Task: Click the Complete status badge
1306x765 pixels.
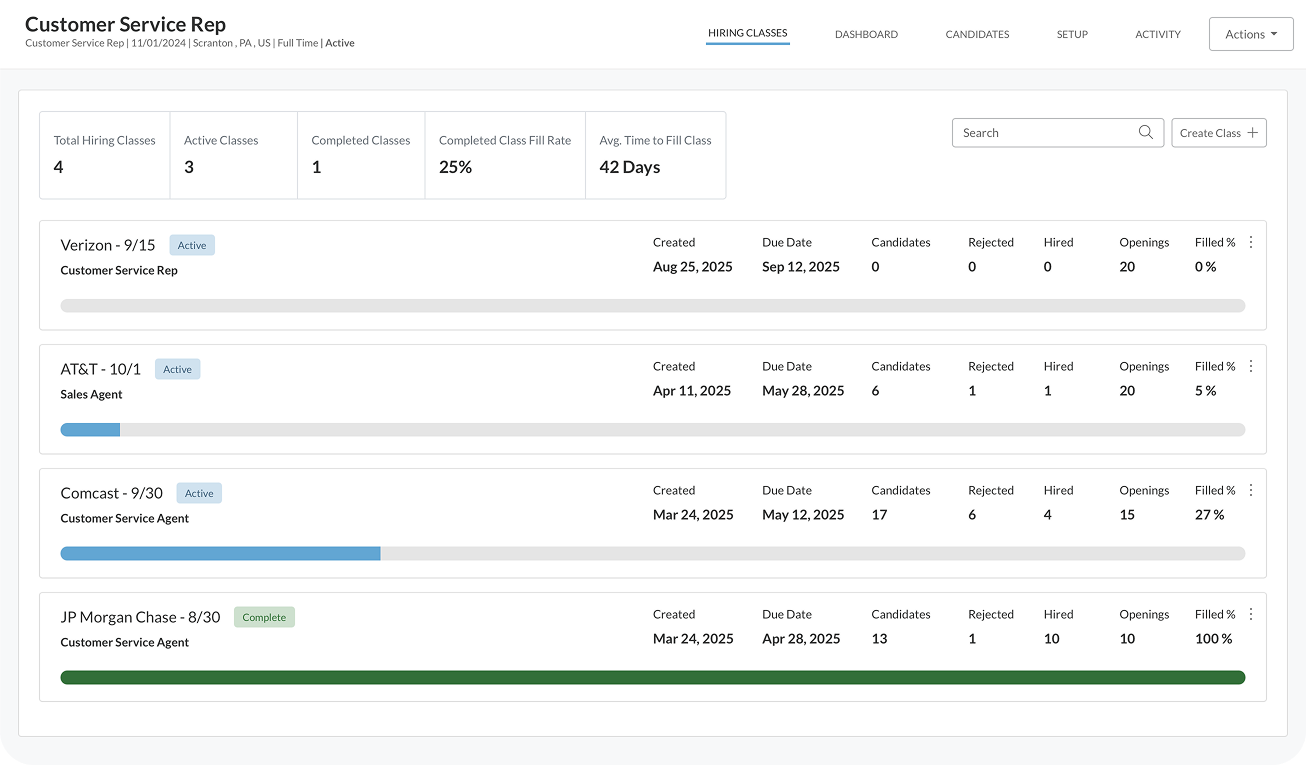Action: (x=264, y=617)
